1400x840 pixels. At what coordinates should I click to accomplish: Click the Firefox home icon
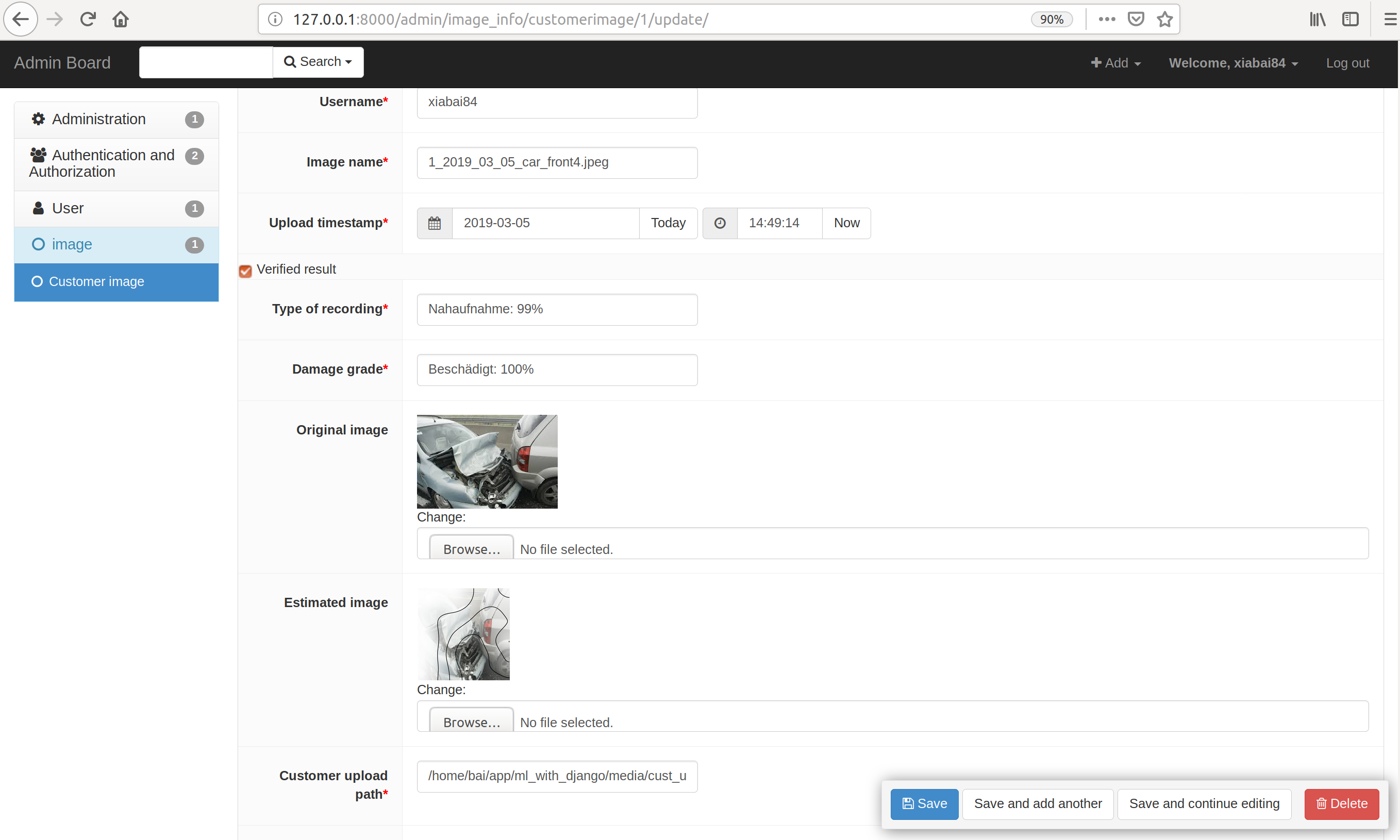point(121,19)
